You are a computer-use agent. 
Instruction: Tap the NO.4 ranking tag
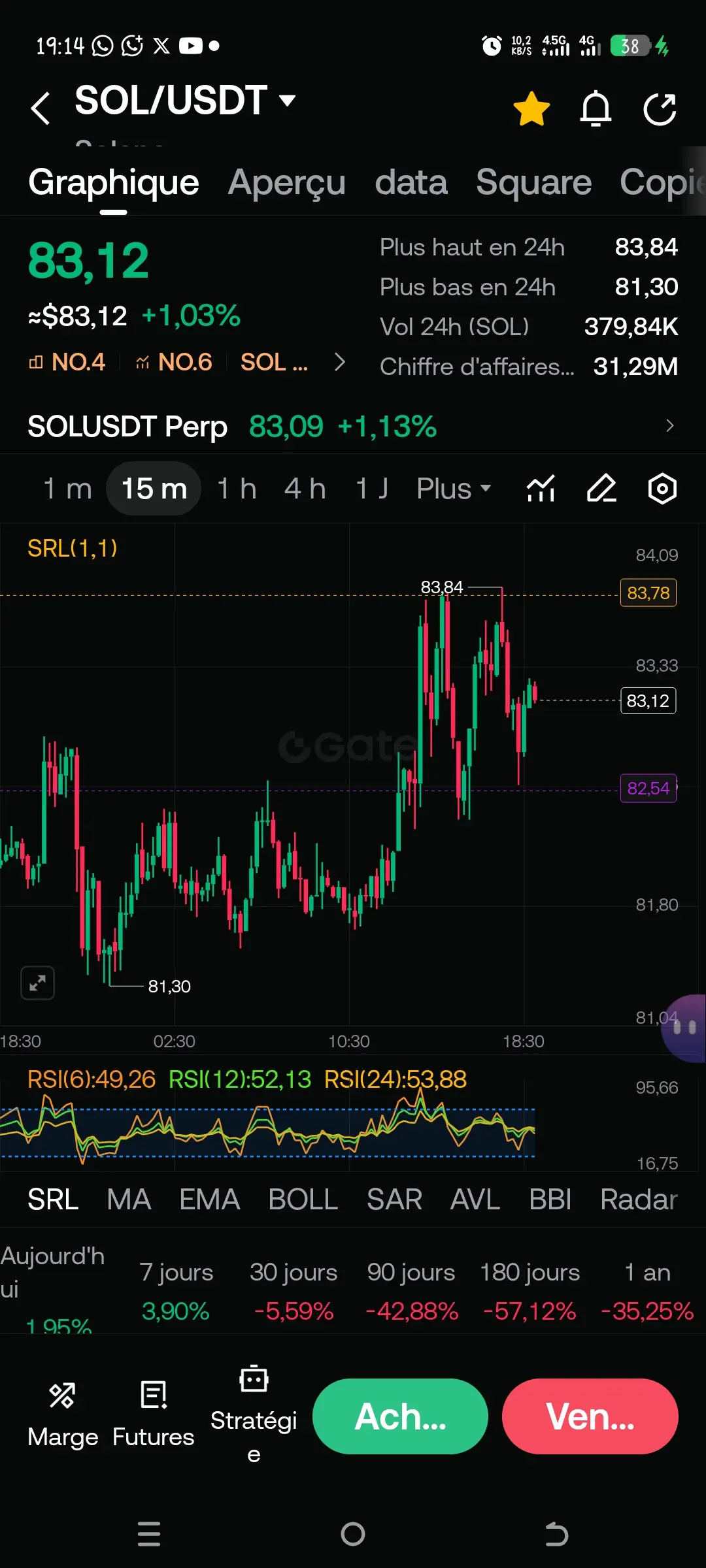point(67,362)
